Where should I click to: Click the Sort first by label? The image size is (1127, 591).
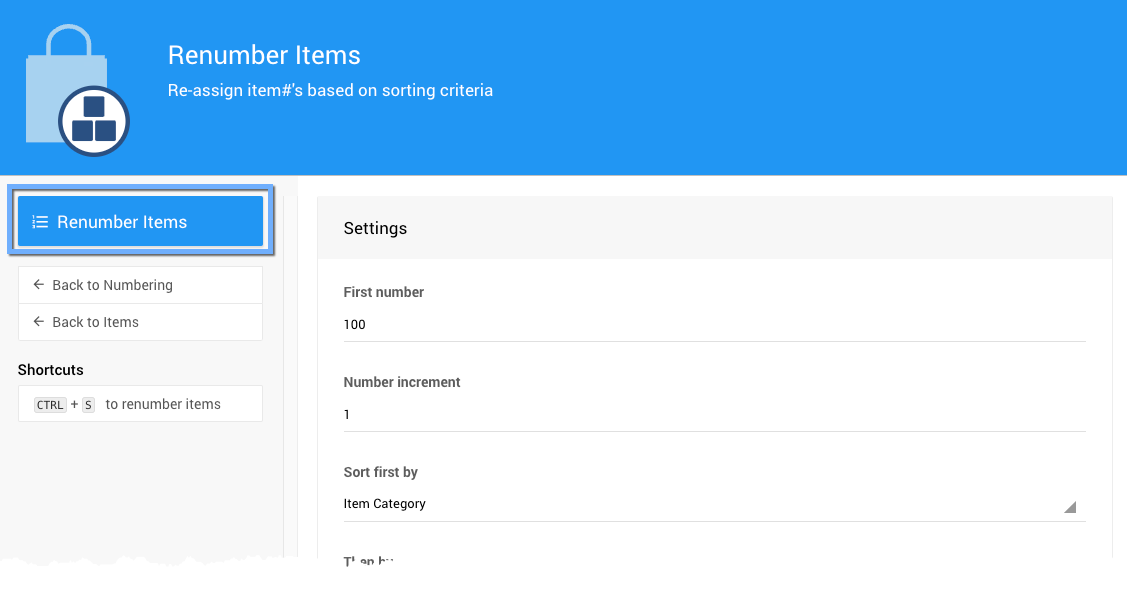click(x=381, y=472)
